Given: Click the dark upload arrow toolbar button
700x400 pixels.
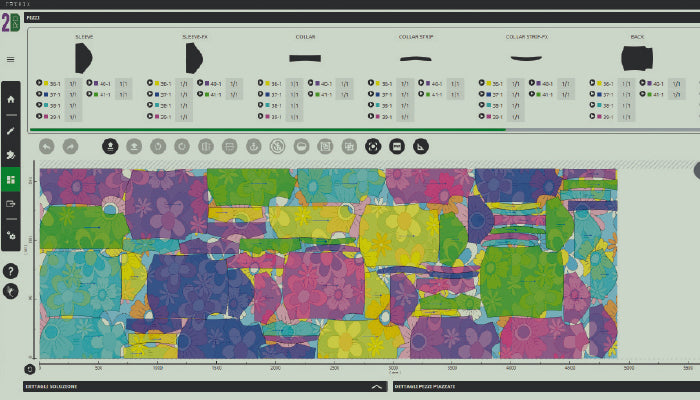Looking at the screenshot, I should (110, 146).
